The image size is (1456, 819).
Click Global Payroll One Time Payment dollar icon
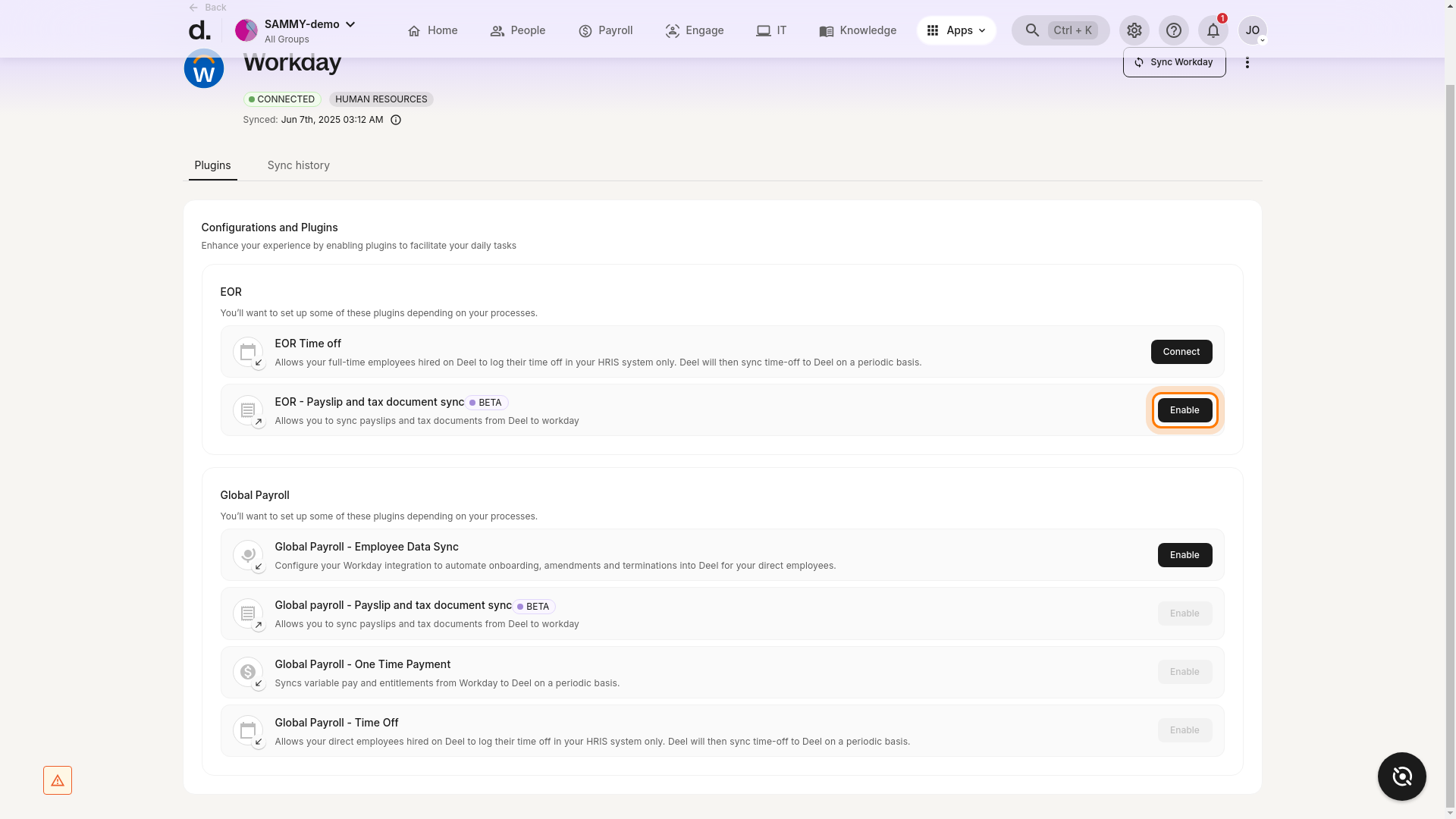[247, 672]
